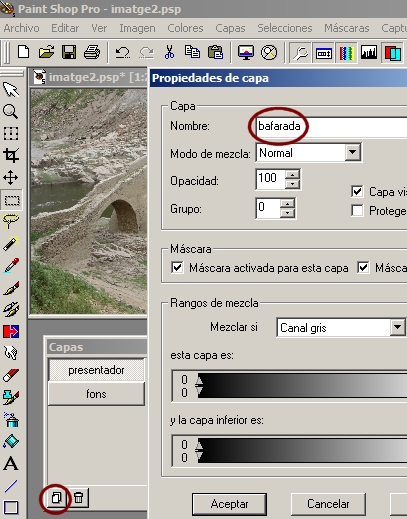Click the Cancelar button
This screenshot has width=407, height=519.
(x=328, y=504)
